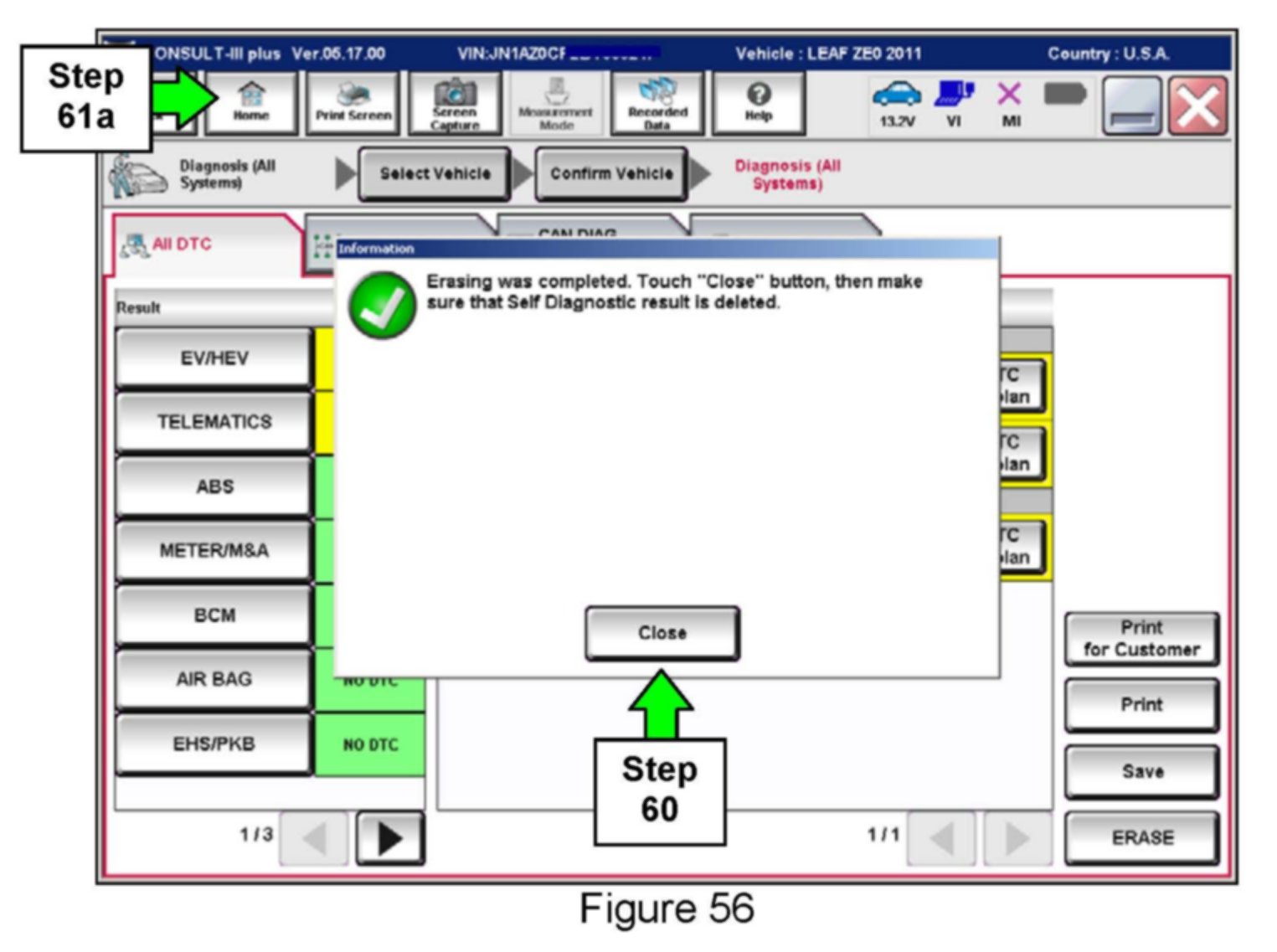Go to next page of system results
This screenshot has width=1277, height=952.
click(x=389, y=837)
